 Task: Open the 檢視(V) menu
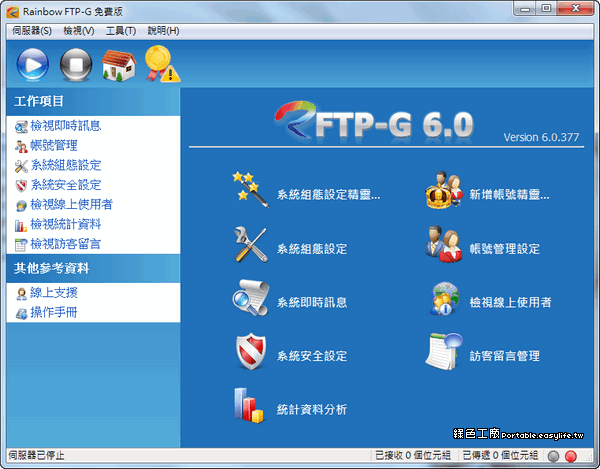[x=78, y=31]
